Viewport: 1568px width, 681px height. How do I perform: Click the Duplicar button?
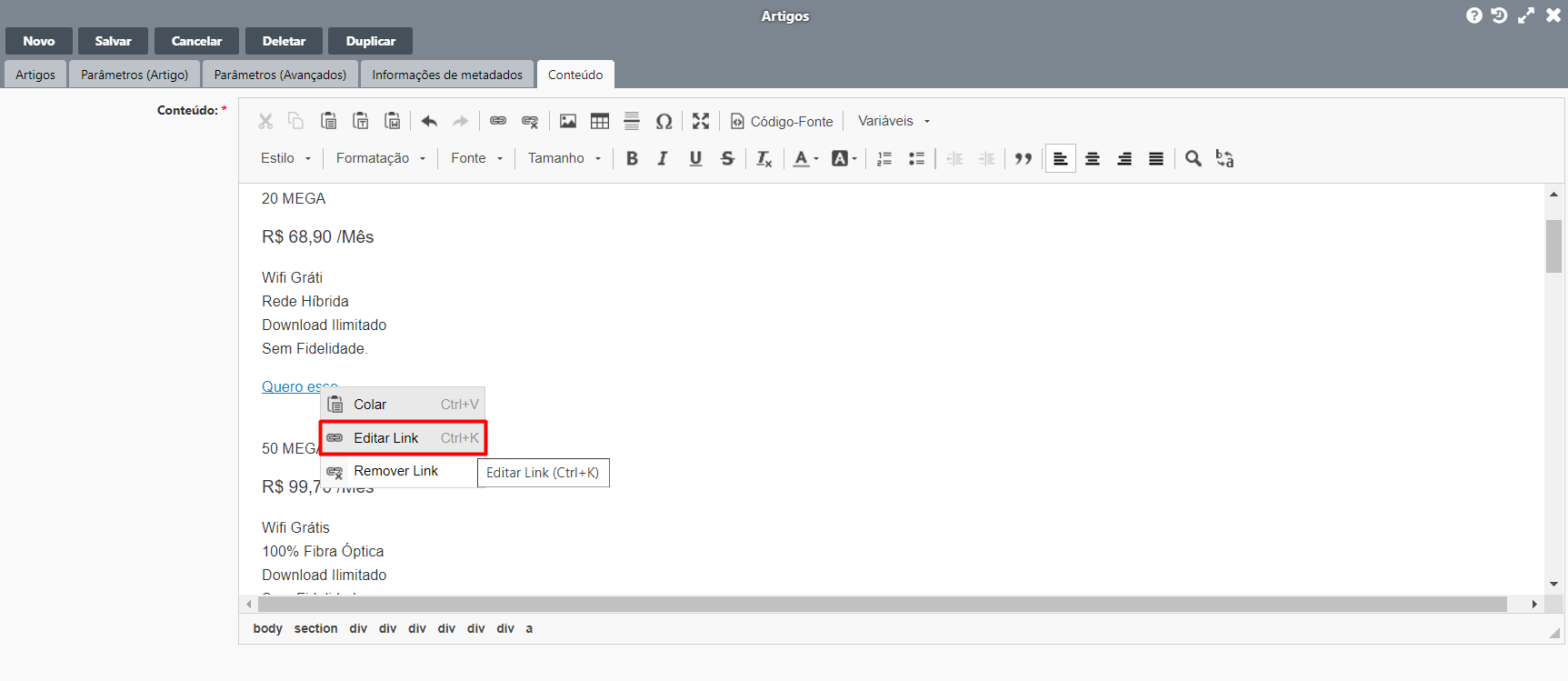(370, 41)
